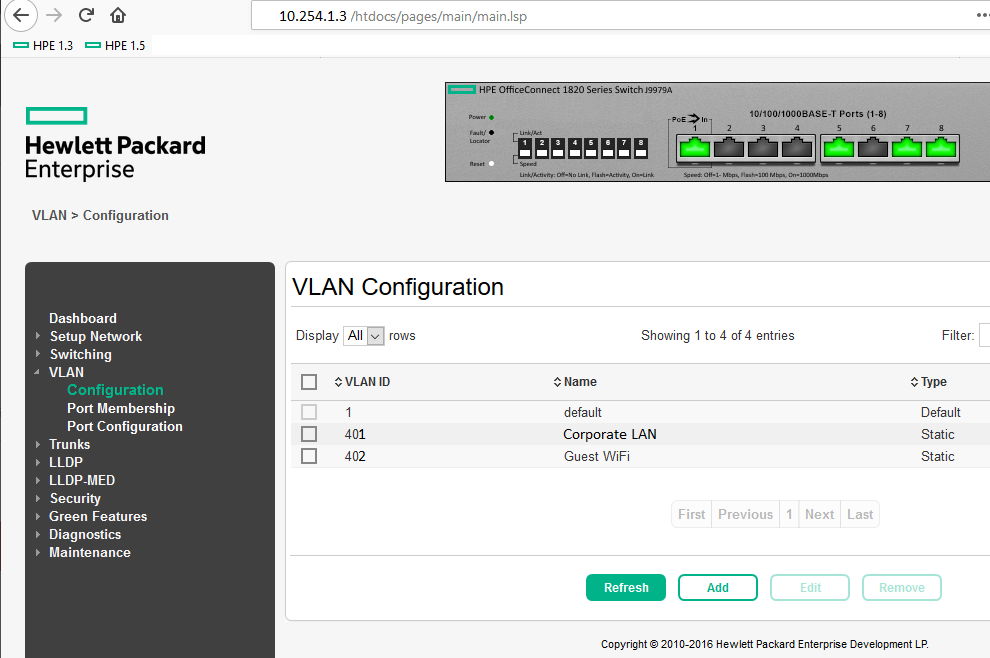Expand the Trunks menu
The image size is (990, 658).
[38, 444]
